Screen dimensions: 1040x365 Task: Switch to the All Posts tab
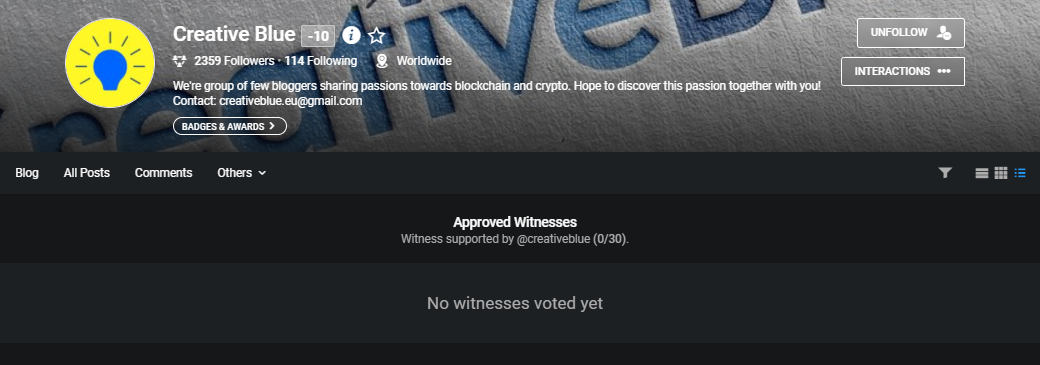[x=87, y=173]
